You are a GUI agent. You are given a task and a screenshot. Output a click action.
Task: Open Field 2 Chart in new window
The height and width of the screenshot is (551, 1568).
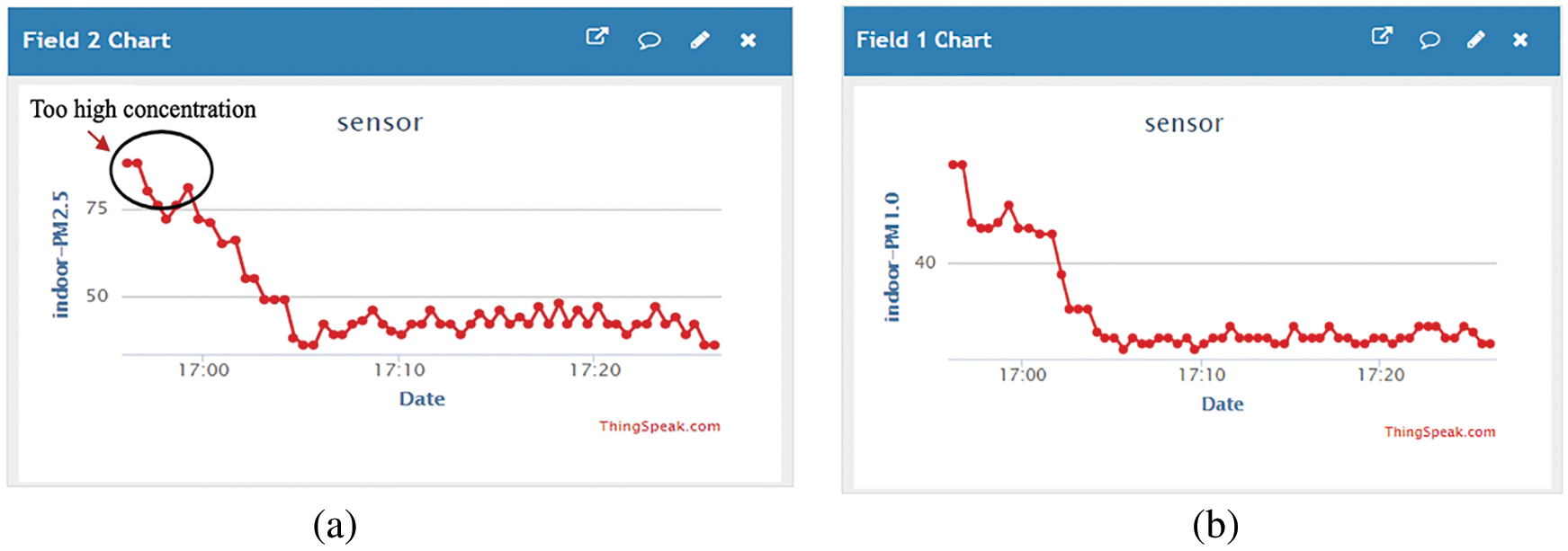click(x=597, y=37)
